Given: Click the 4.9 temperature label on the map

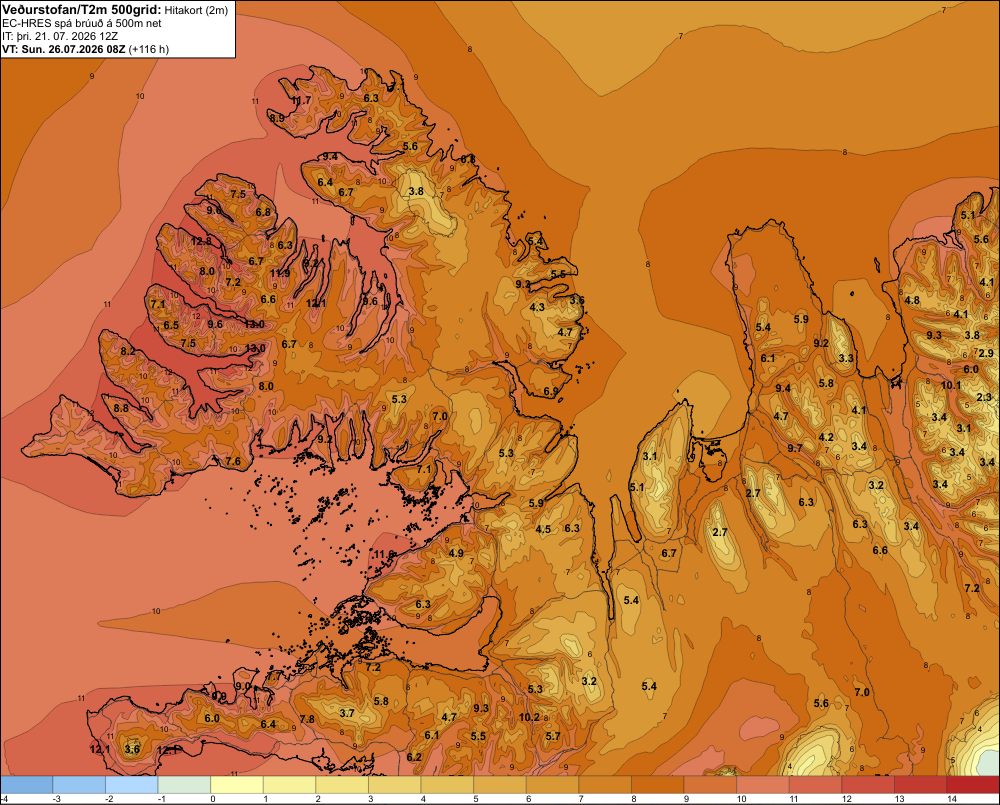Looking at the screenshot, I should point(456,553).
